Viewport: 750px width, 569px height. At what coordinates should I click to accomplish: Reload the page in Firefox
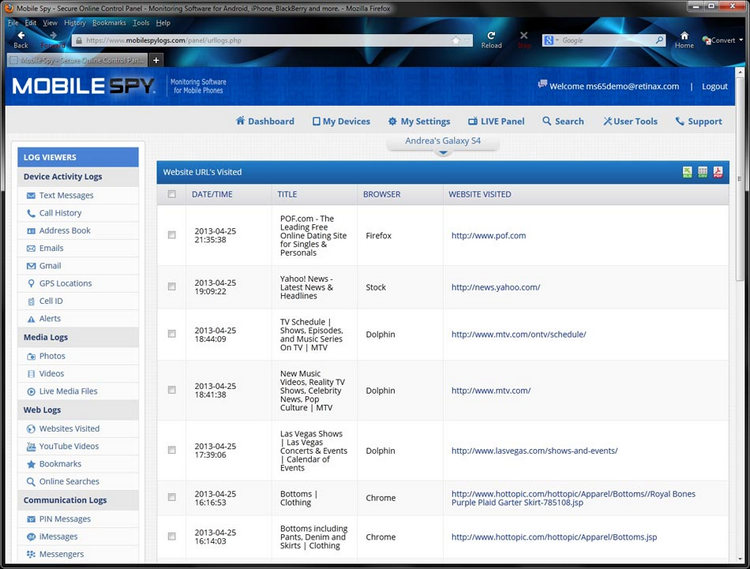point(491,40)
